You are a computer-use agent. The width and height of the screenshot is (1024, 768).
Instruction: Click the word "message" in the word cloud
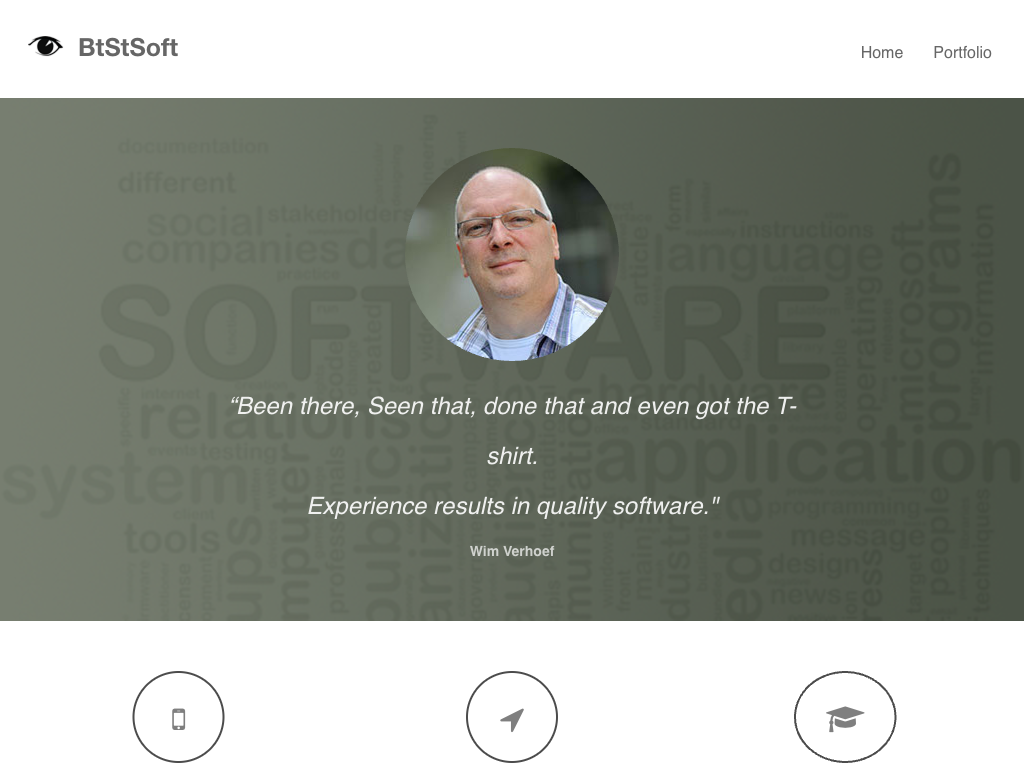(x=857, y=537)
